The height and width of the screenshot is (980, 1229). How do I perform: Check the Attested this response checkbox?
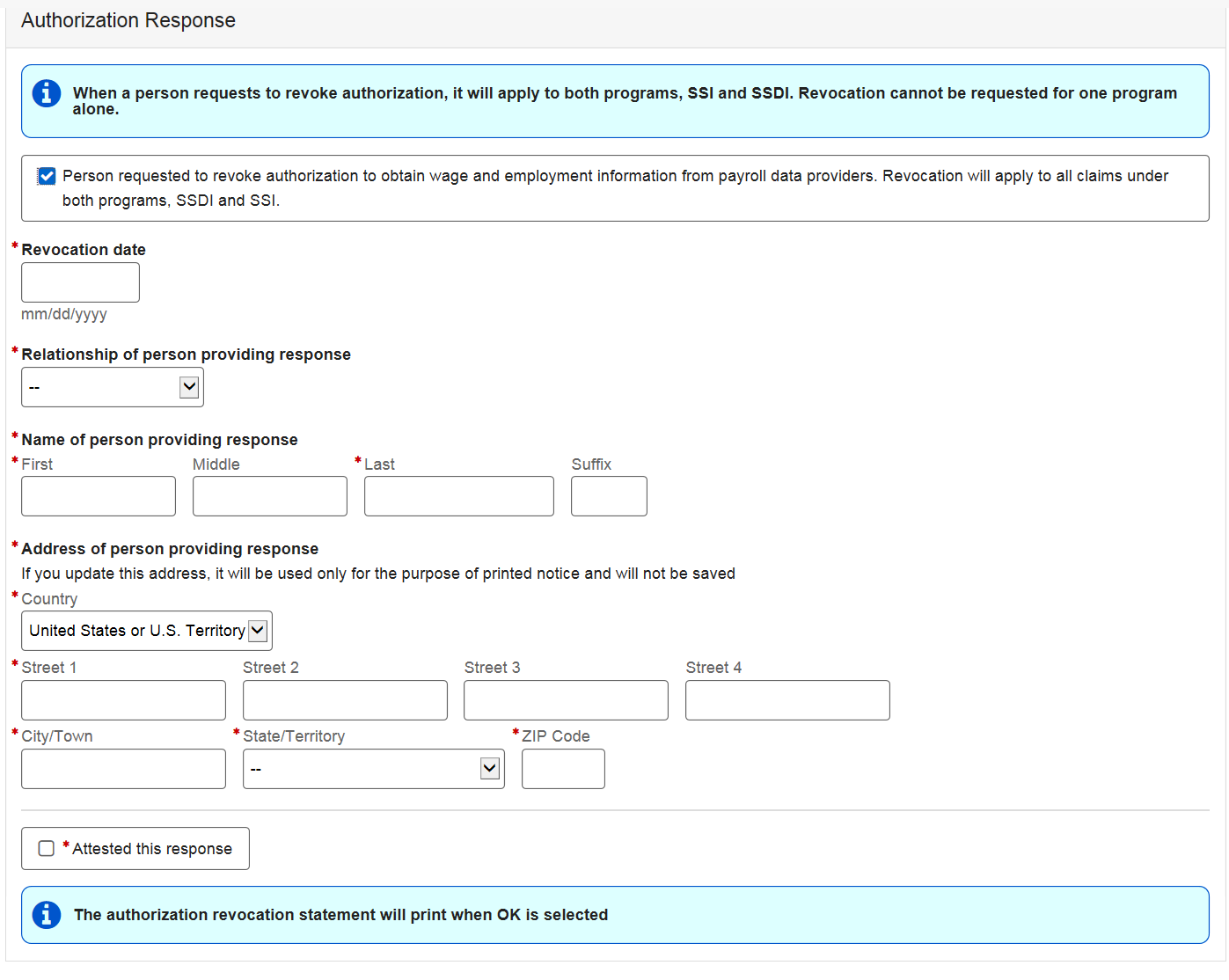47,849
